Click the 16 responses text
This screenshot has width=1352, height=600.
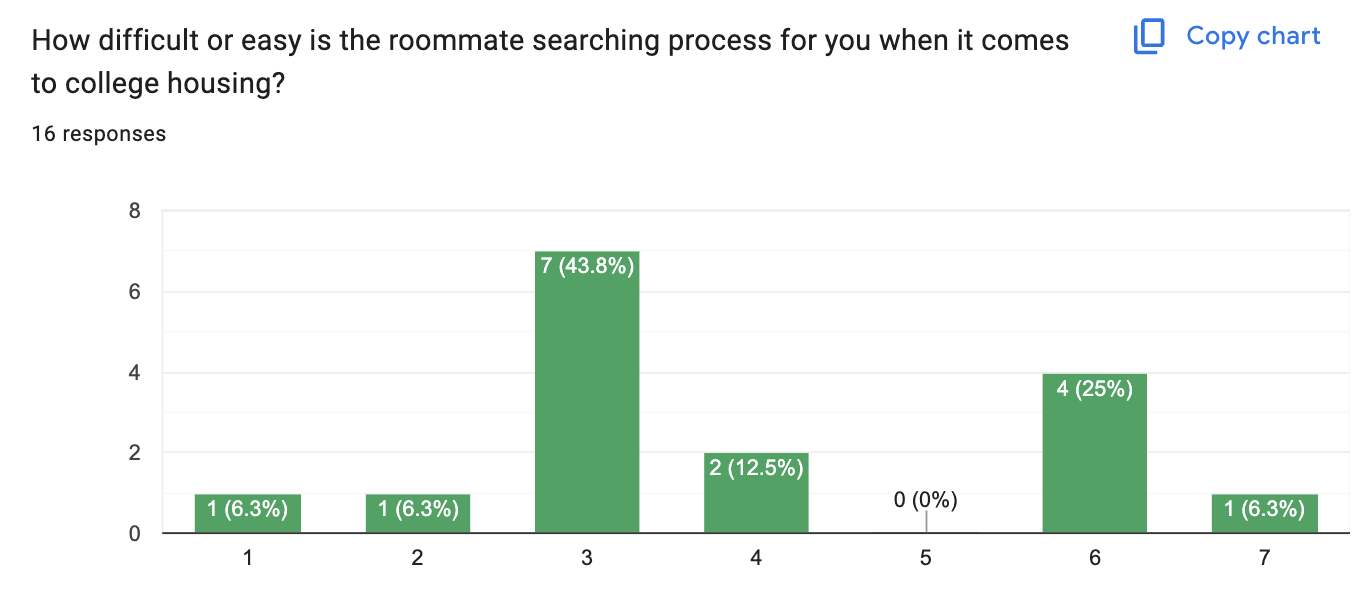99,133
